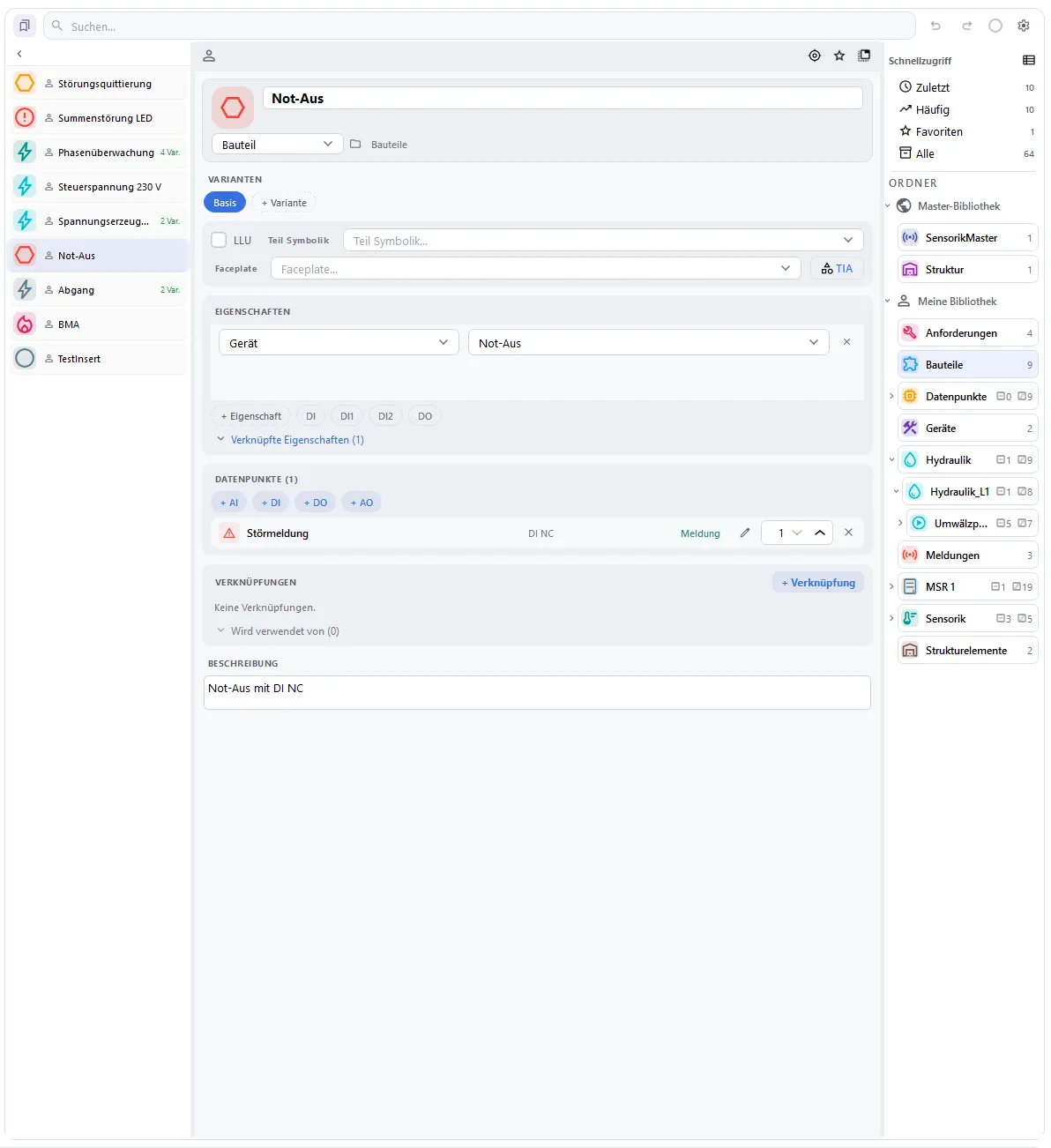This screenshot has height=1148, width=1051.
Task: Click the duplicate copy icon in header
Action: (x=865, y=56)
